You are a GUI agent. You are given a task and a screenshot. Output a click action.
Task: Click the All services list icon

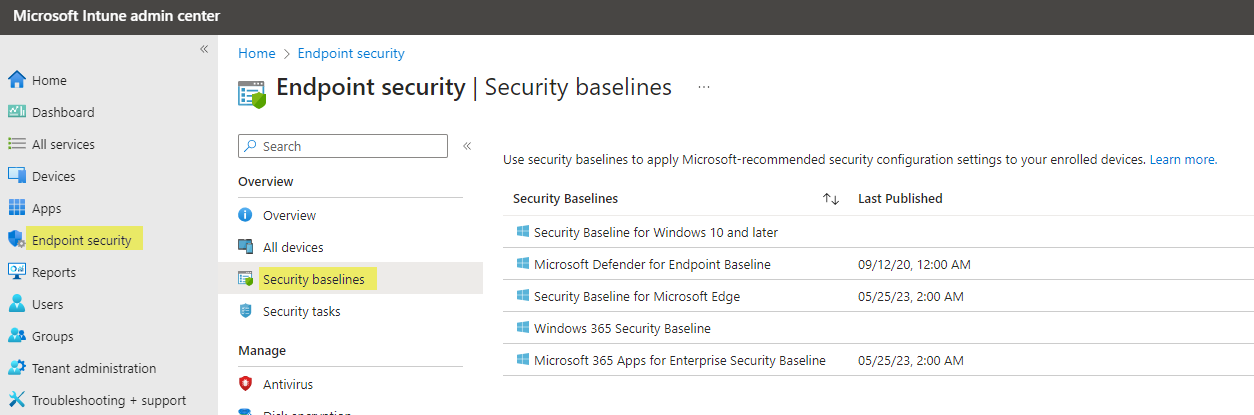pyautogui.click(x=16, y=144)
